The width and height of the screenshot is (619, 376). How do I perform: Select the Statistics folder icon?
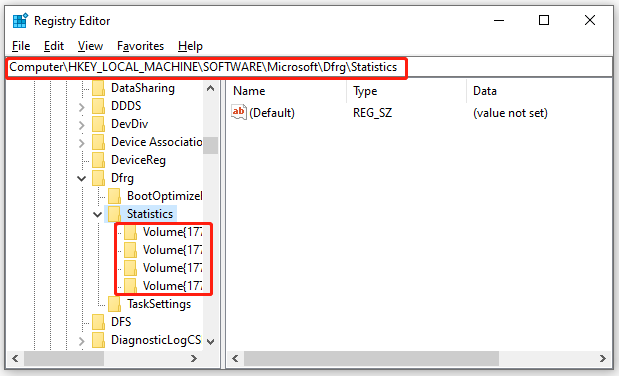point(114,214)
